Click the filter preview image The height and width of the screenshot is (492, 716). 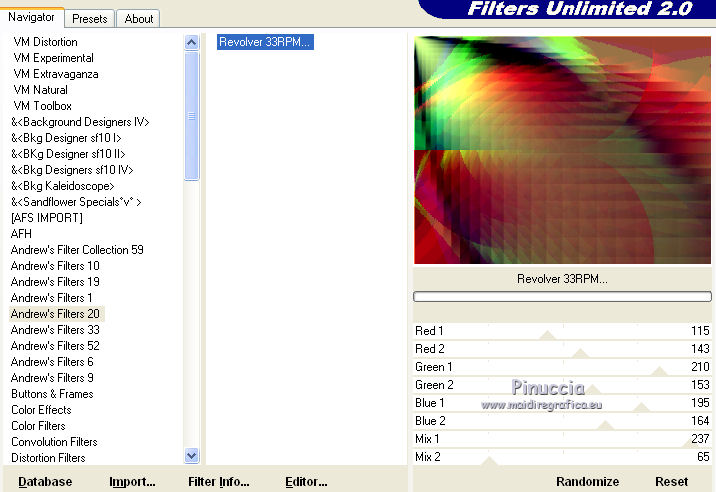pos(562,150)
